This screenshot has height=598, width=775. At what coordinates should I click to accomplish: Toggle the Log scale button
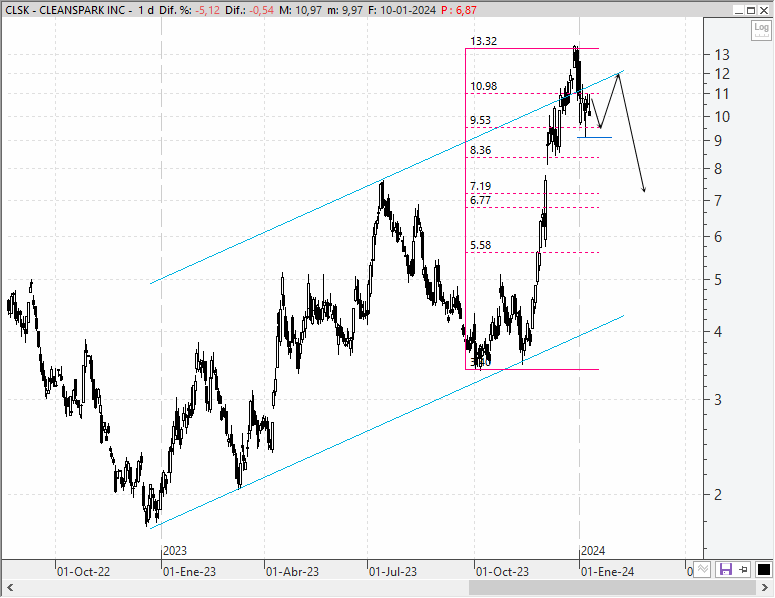[761, 30]
